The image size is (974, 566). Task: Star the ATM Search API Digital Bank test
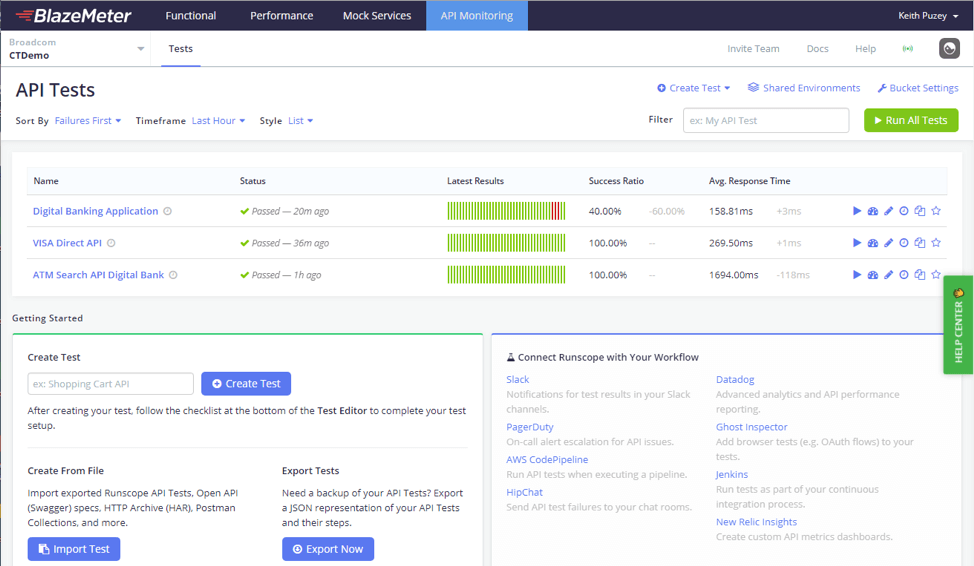pos(936,275)
